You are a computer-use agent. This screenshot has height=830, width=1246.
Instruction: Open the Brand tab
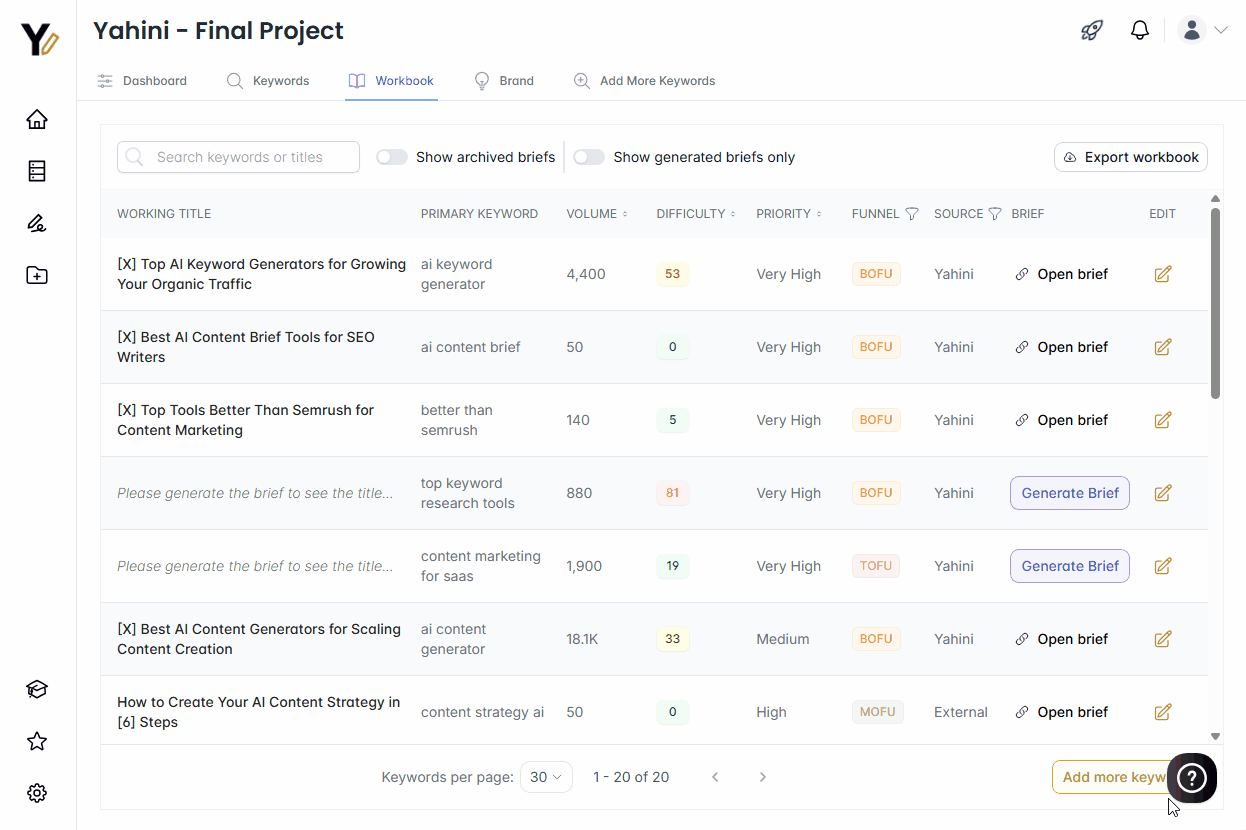504,80
